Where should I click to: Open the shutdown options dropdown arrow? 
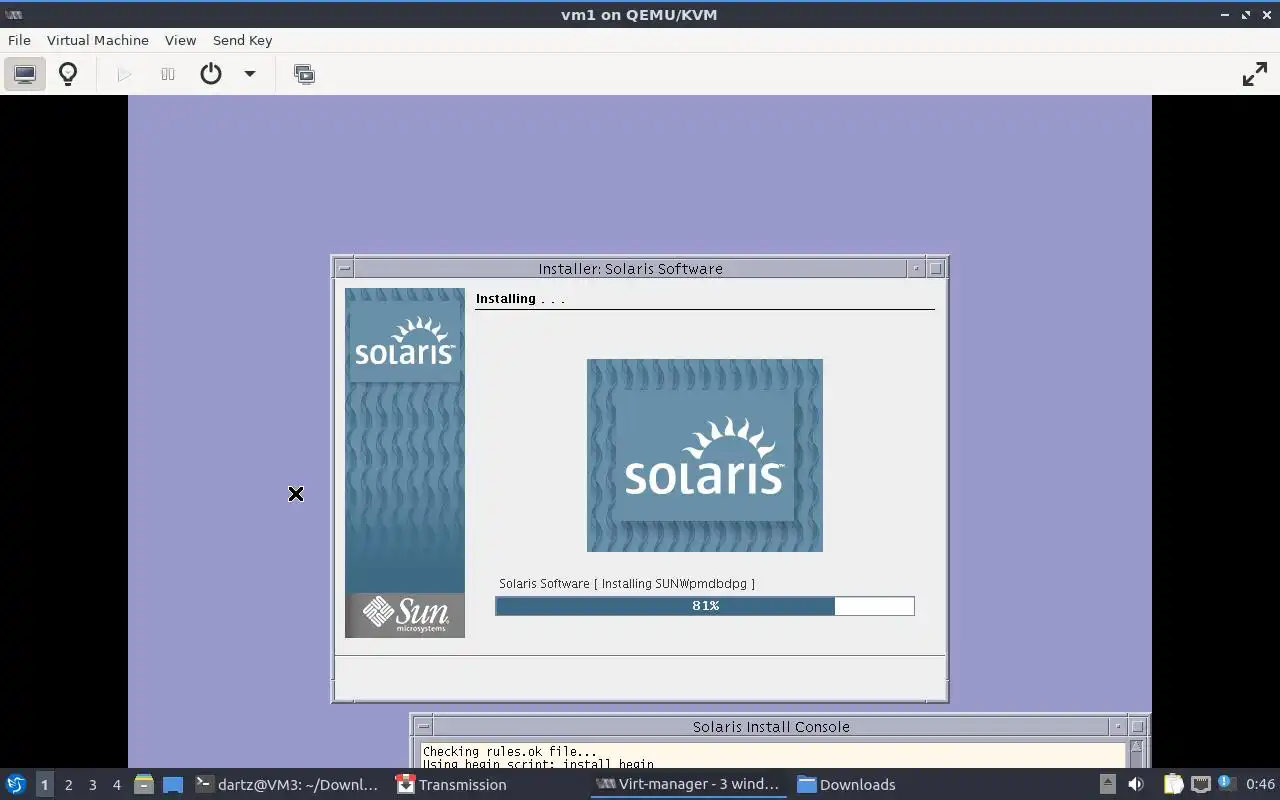coord(250,74)
